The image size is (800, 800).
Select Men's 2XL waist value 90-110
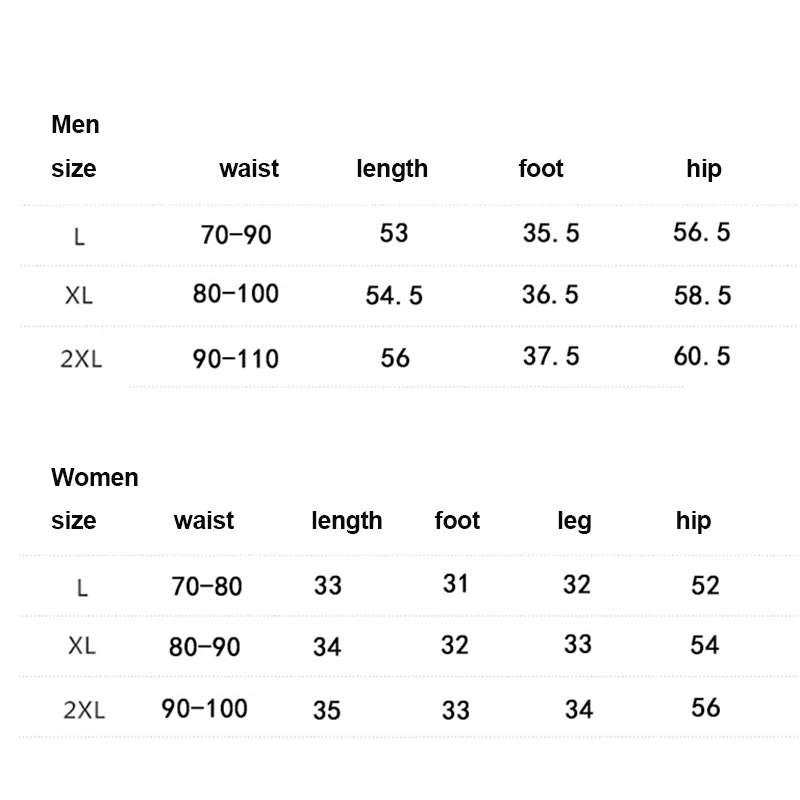236,358
